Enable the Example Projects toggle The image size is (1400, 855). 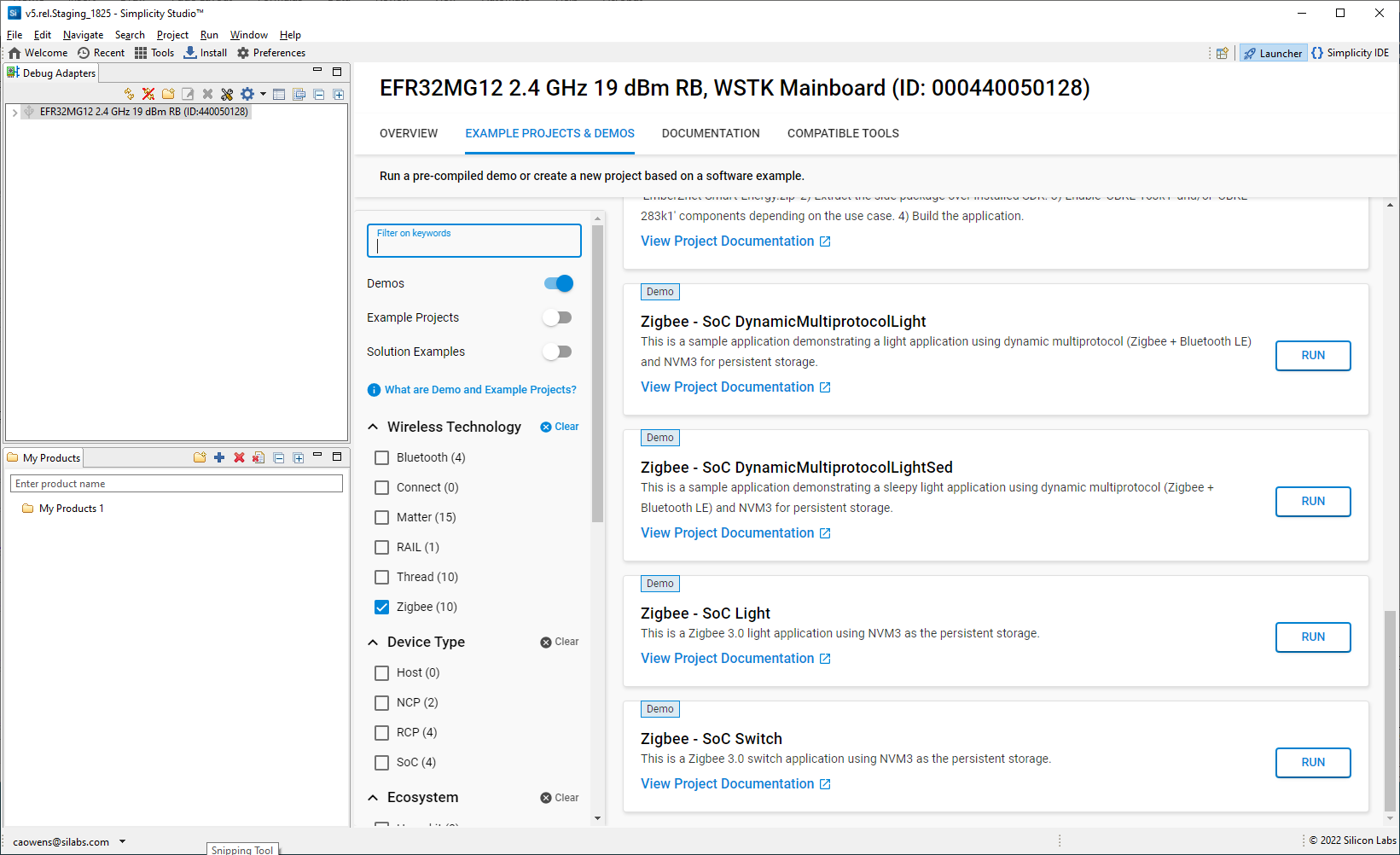click(x=558, y=317)
